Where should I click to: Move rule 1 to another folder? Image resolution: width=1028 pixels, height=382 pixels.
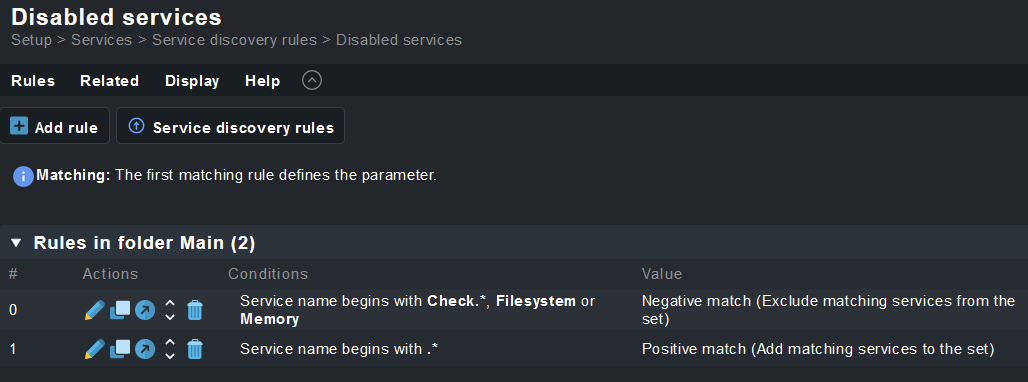click(145, 349)
